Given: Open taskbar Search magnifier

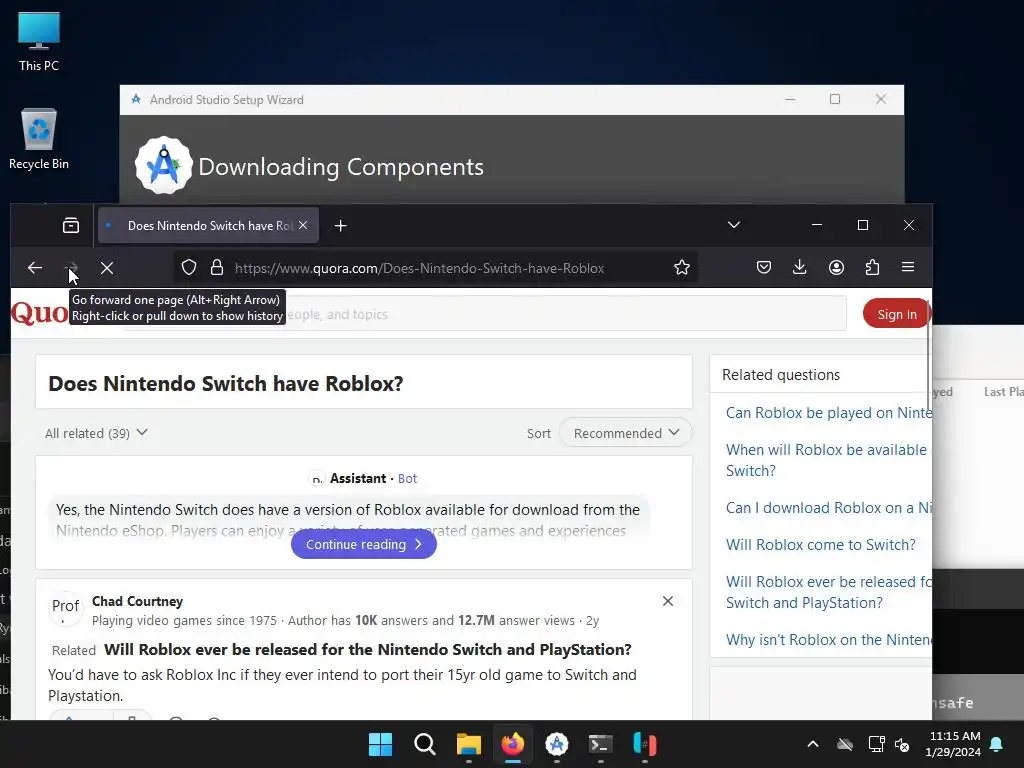Looking at the screenshot, I should pos(424,744).
